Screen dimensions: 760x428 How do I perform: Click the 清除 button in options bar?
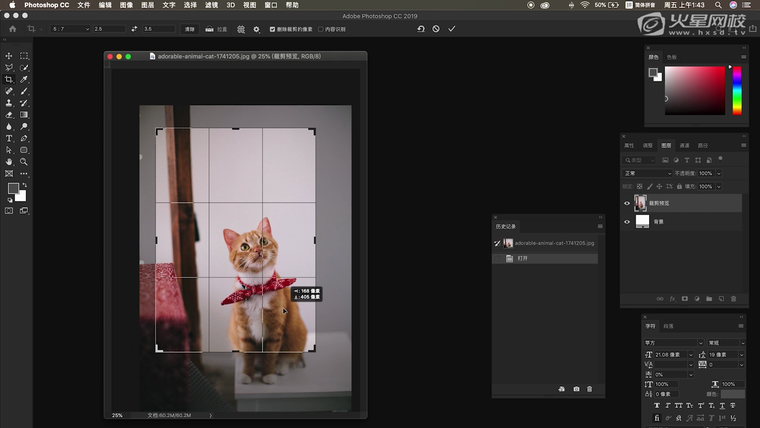coord(188,29)
